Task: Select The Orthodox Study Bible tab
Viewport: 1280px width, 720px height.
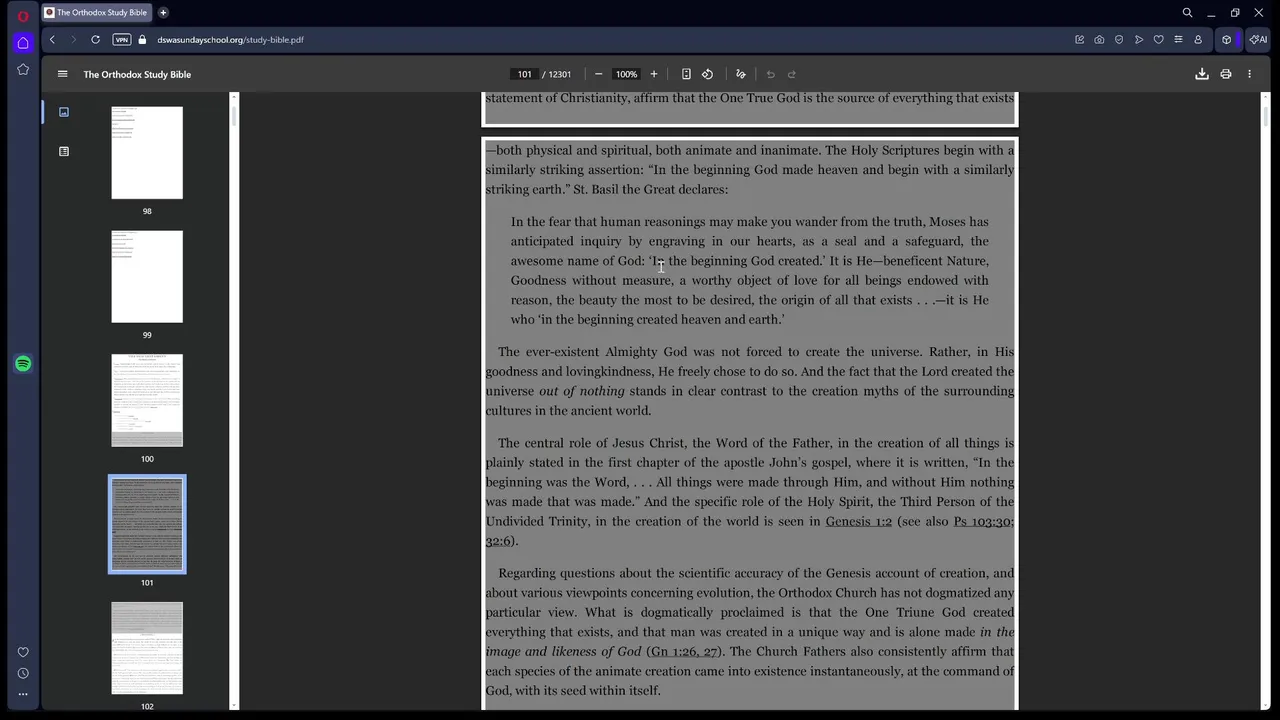Action: 96,13
